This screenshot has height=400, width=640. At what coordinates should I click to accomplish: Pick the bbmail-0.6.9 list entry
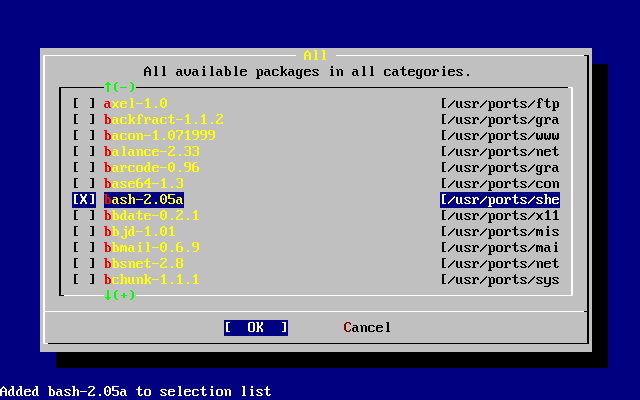tap(151, 247)
